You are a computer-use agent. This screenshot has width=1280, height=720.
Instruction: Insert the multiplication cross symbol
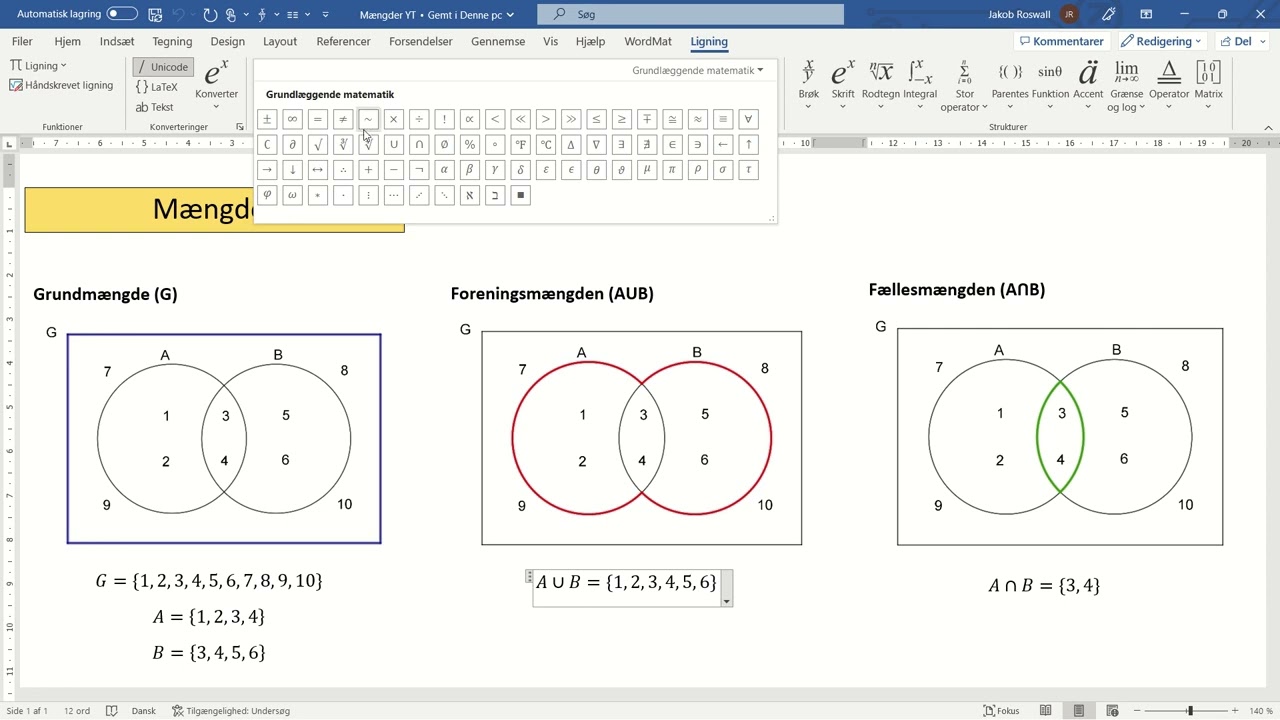pyautogui.click(x=394, y=119)
